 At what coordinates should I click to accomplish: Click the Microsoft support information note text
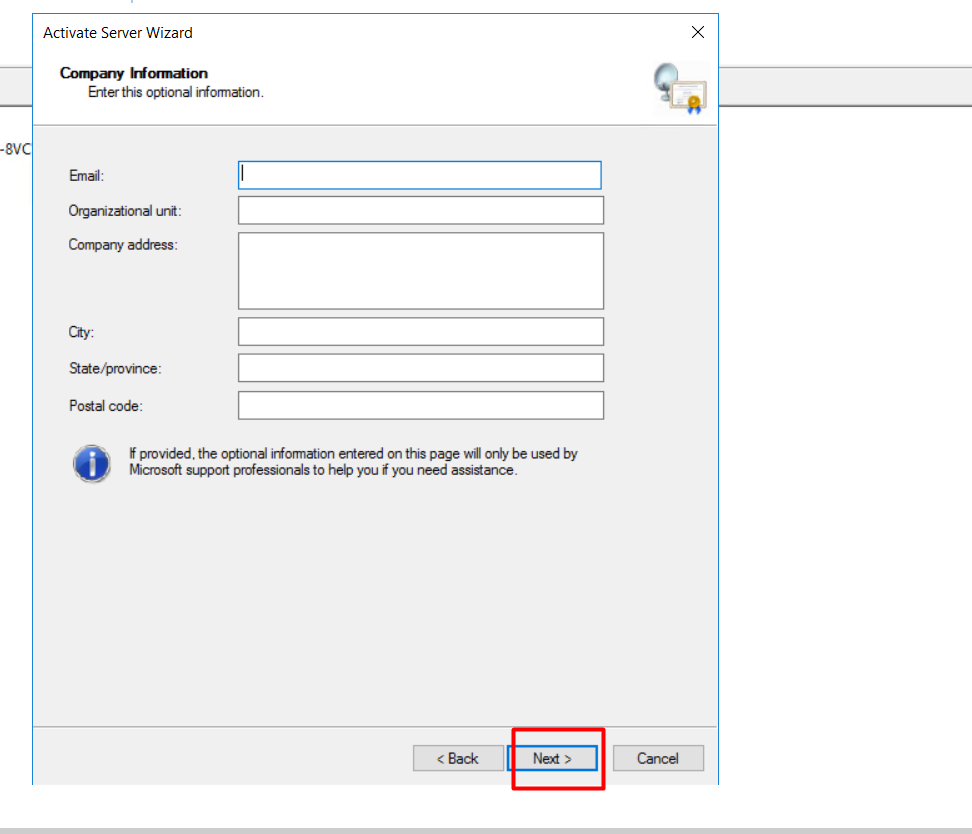[353, 462]
